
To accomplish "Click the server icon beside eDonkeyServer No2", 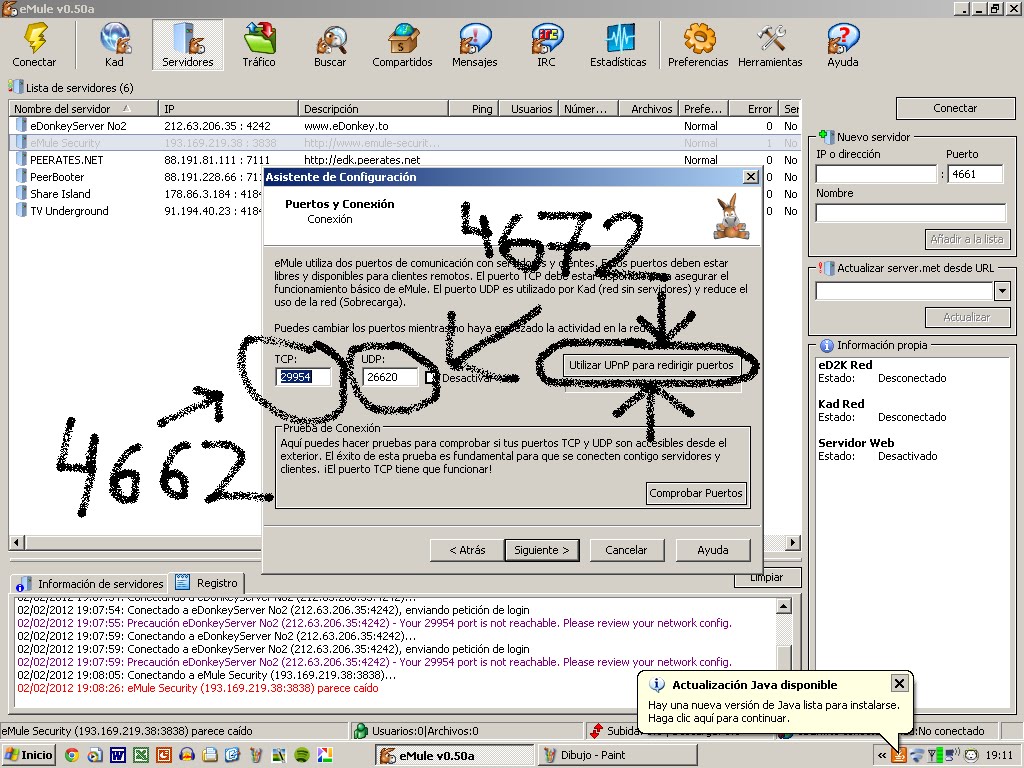I will tap(21, 125).
